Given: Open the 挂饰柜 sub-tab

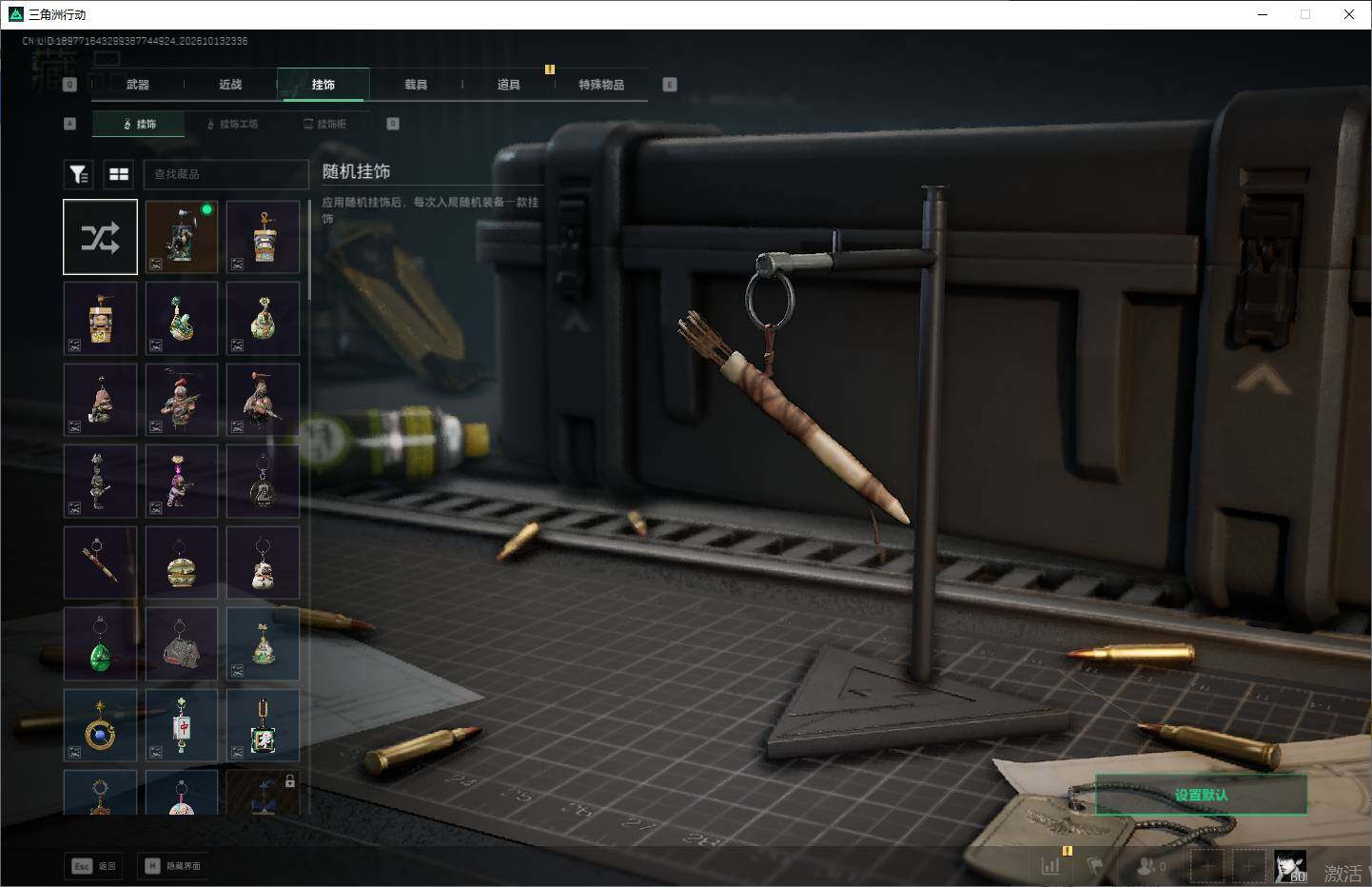Looking at the screenshot, I should tap(325, 124).
